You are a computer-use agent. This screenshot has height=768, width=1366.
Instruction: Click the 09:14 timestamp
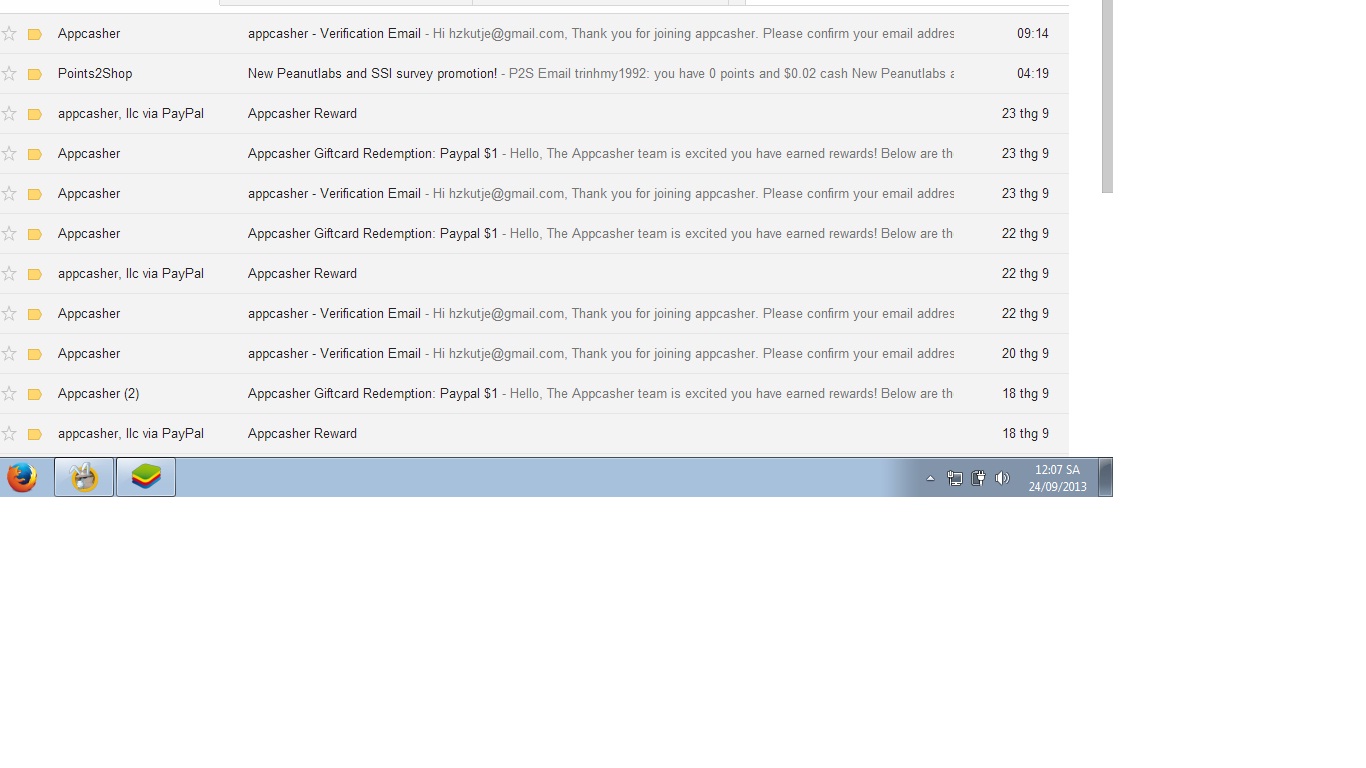click(x=1033, y=33)
